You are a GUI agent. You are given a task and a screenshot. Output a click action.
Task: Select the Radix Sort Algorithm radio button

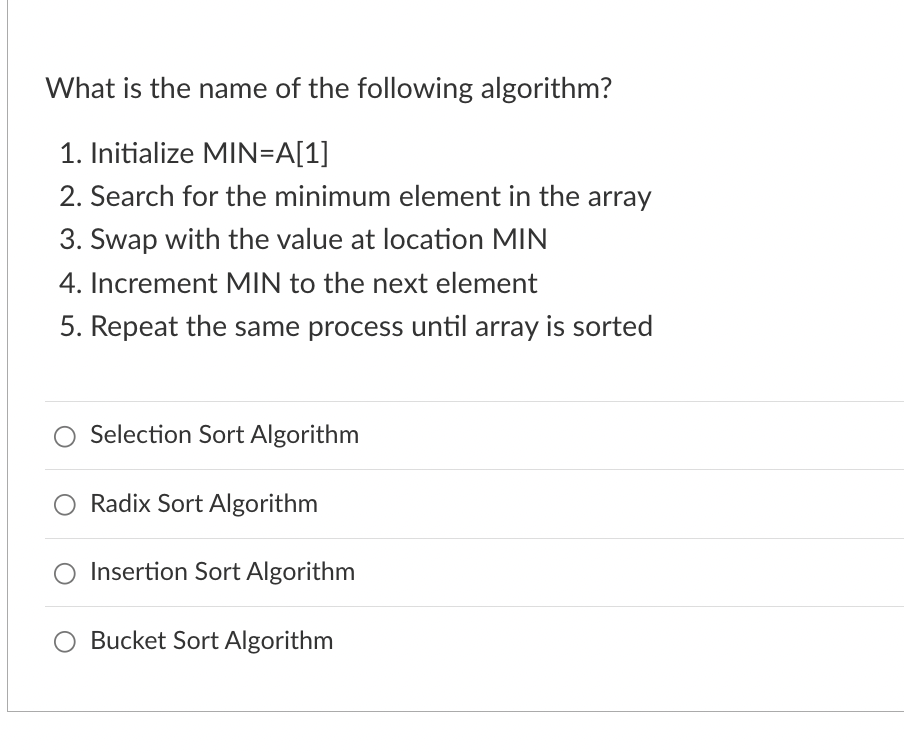pyautogui.click(x=65, y=505)
